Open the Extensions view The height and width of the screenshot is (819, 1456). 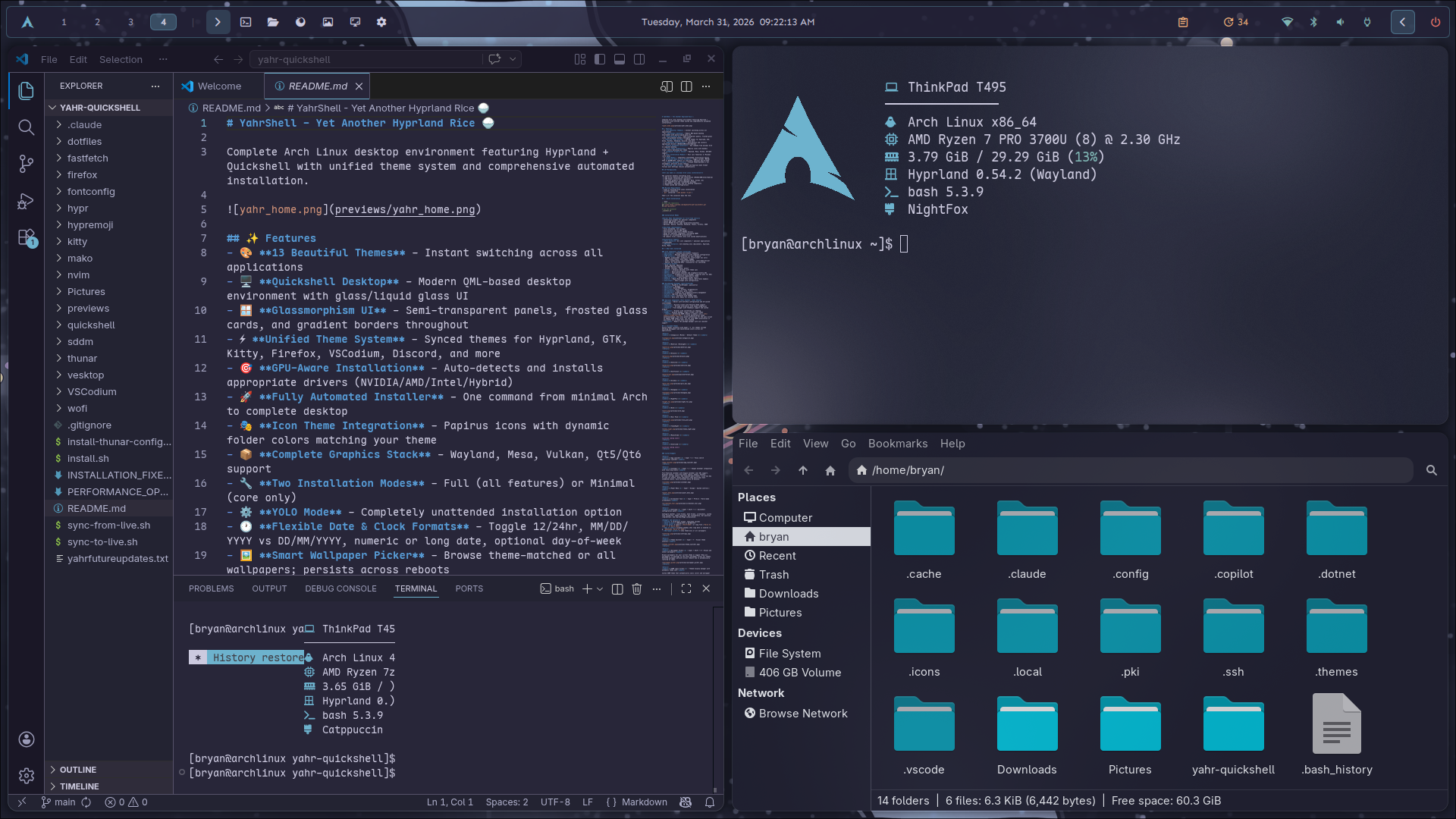[x=26, y=238]
